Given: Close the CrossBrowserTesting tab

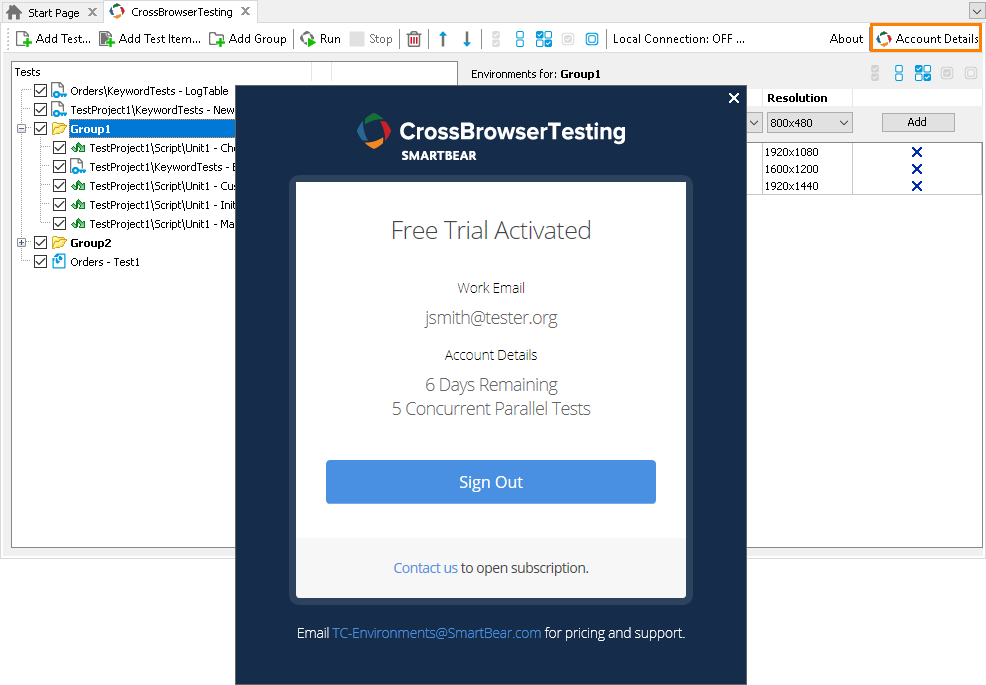Looking at the screenshot, I should click(x=246, y=11).
